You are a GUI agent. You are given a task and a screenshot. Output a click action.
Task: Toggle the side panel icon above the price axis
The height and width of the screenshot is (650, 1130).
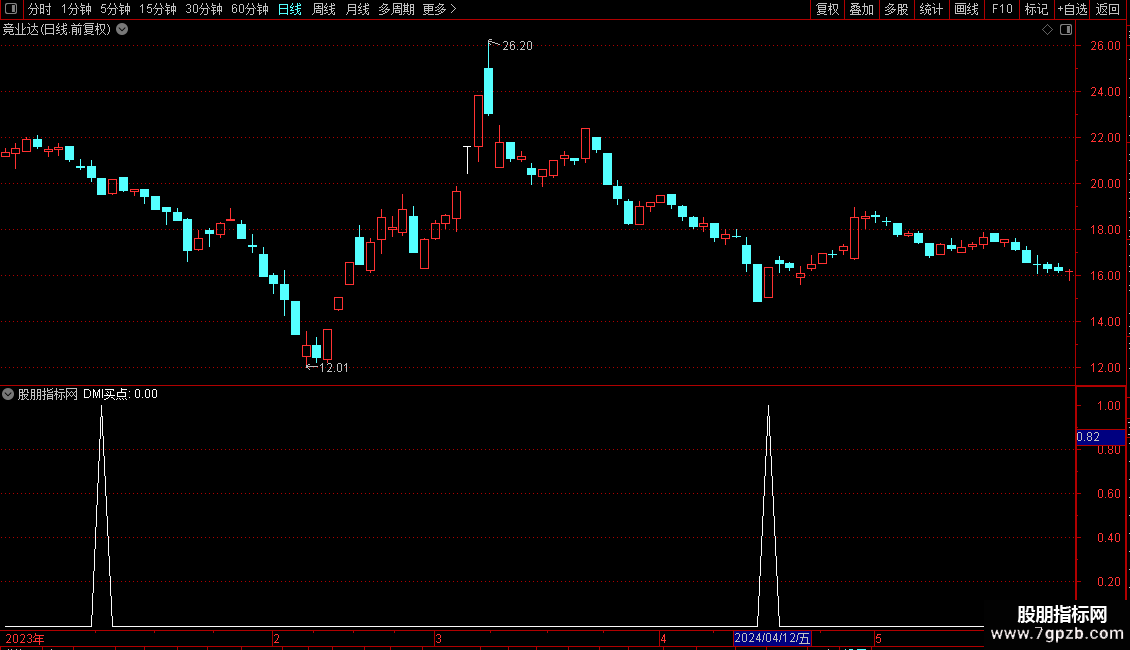click(x=1066, y=30)
